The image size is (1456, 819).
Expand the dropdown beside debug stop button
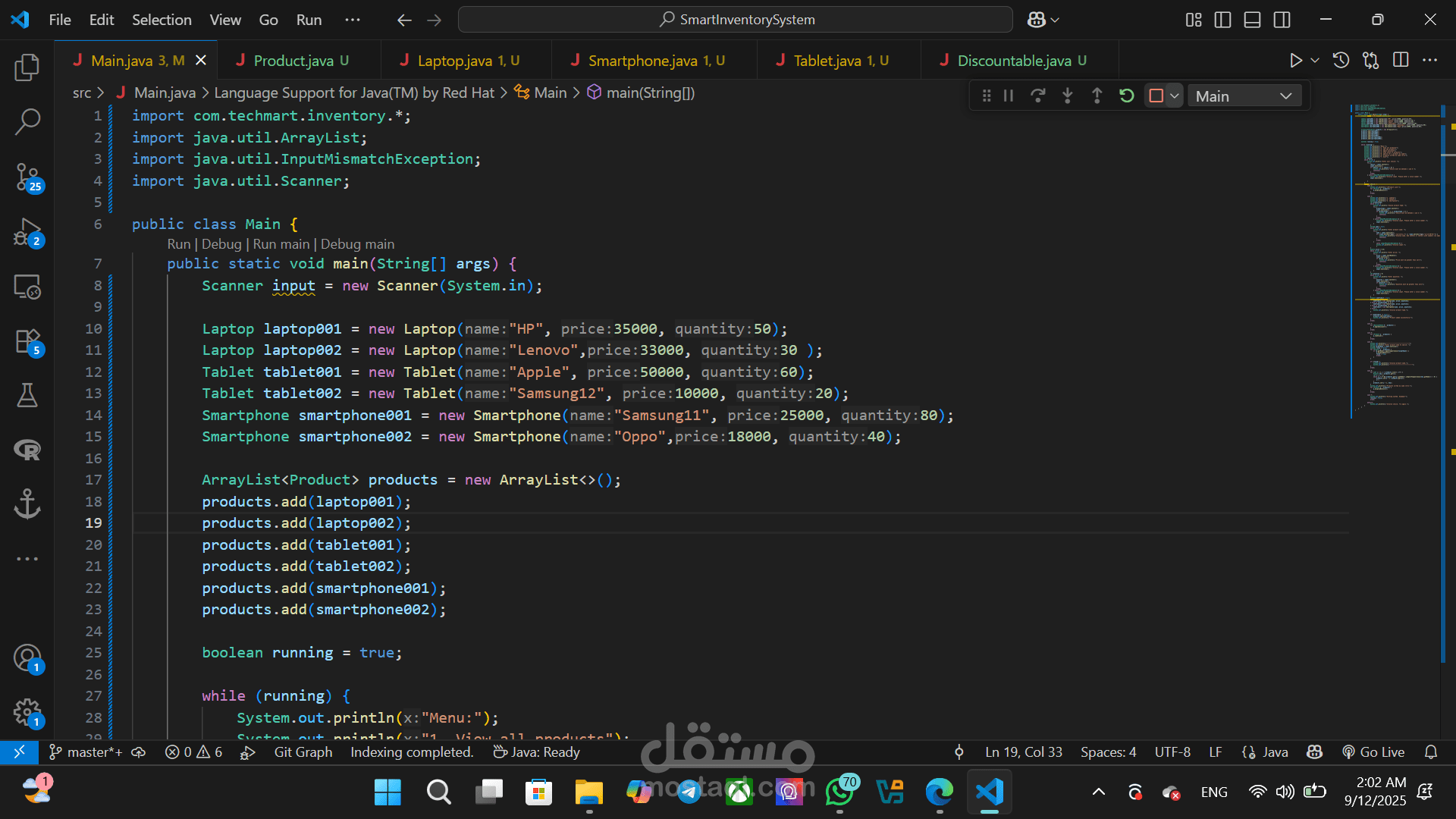1175,96
